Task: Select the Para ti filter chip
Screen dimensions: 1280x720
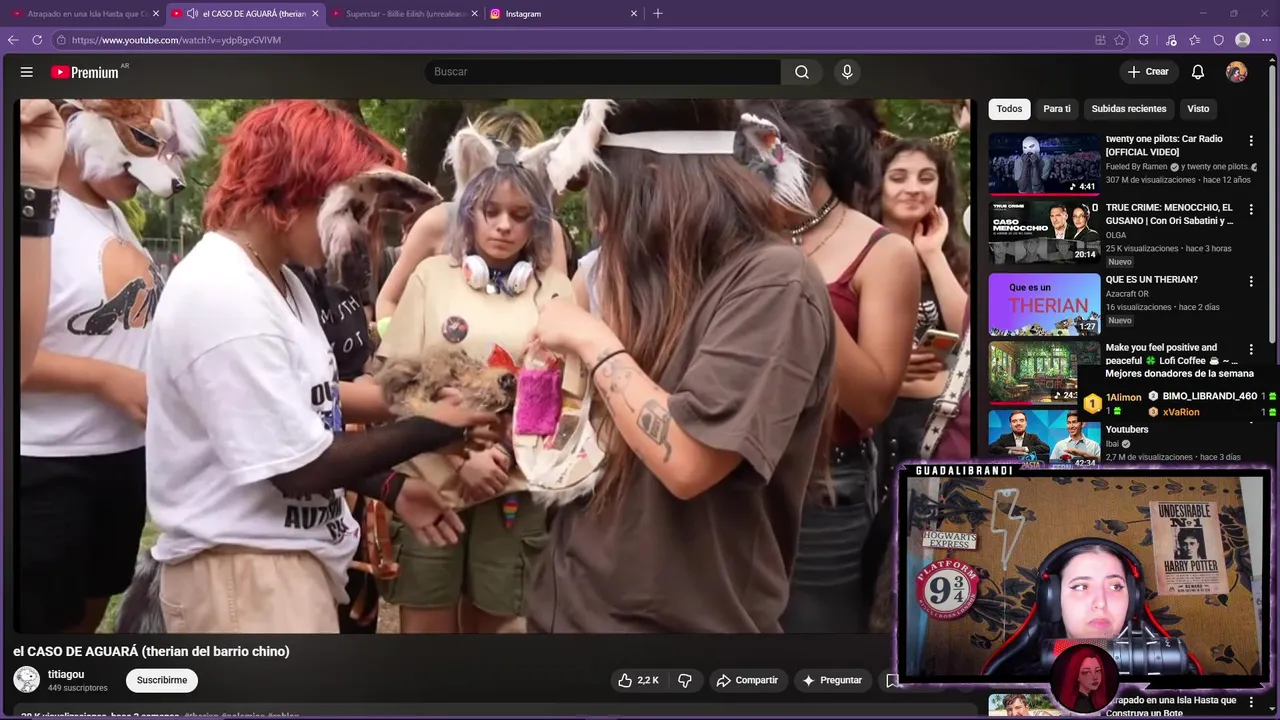Action: pyautogui.click(x=1057, y=109)
